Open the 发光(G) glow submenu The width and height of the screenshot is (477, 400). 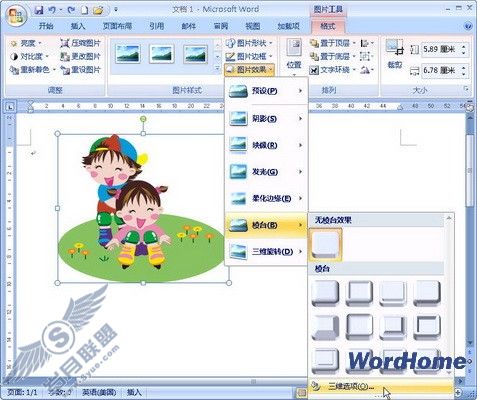tap(266, 172)
